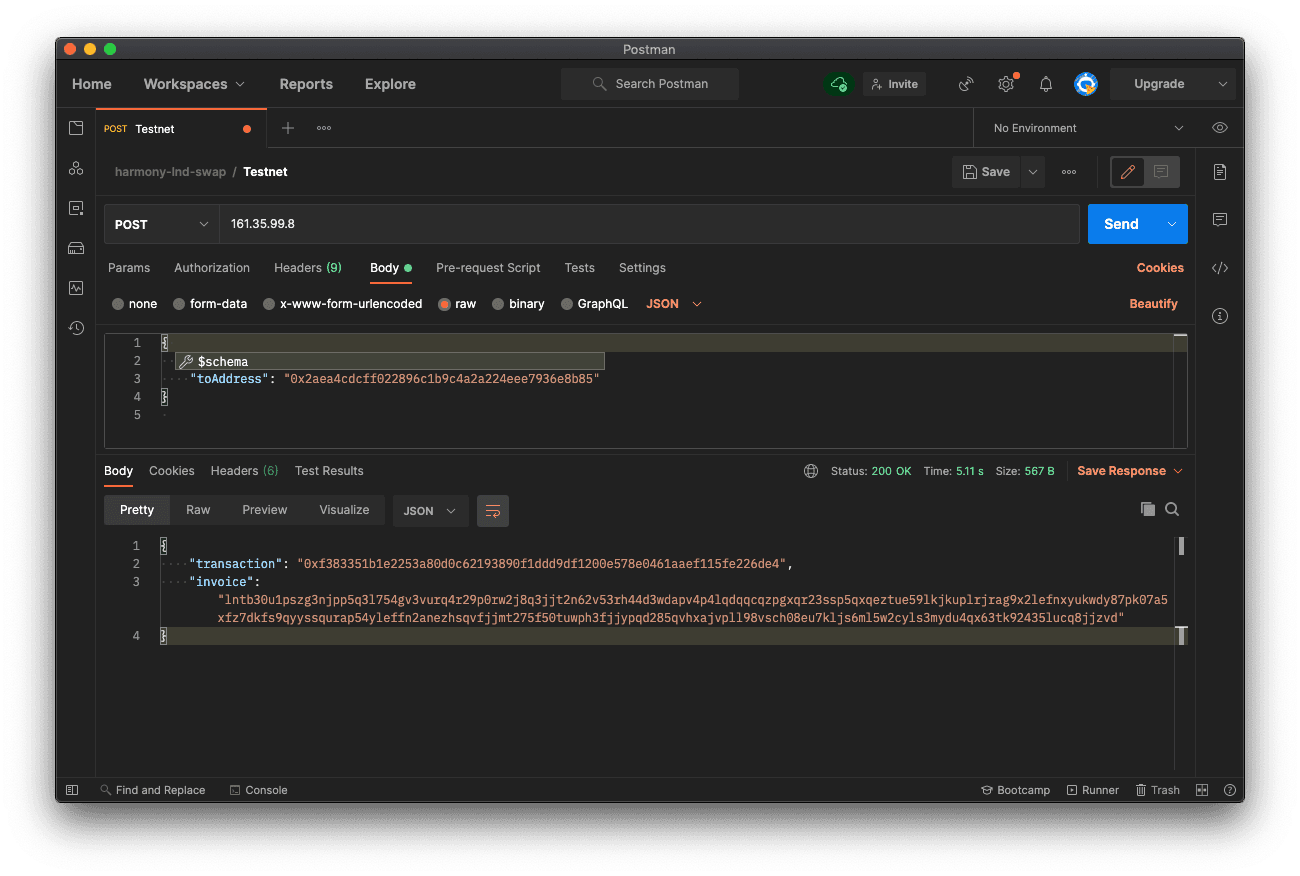This screenshot has width=1300, height=876.
Task: Open request Info icon in right sidebar
Action: (x=1220, y=316)
